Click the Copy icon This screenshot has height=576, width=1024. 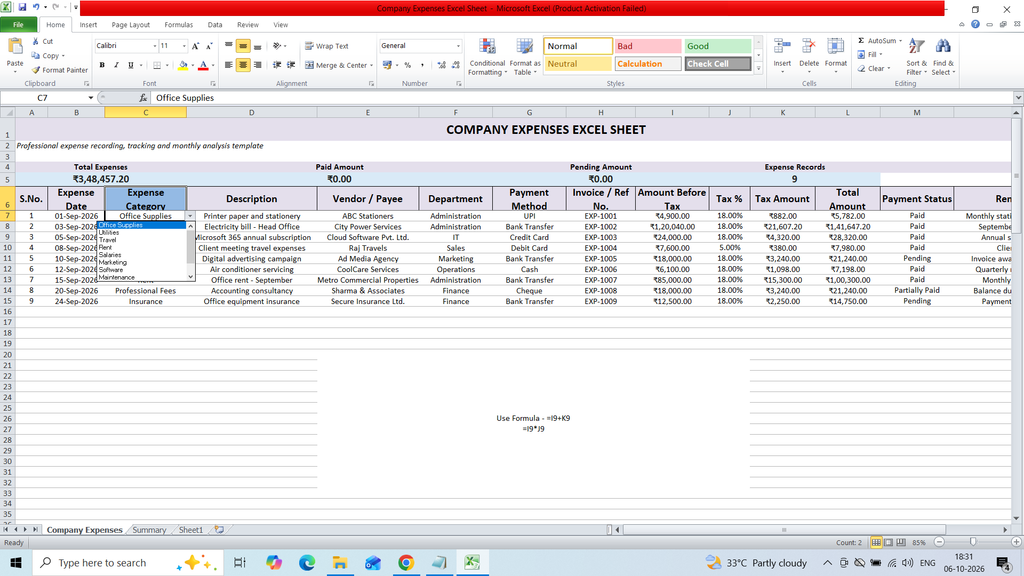pos(36,56)
